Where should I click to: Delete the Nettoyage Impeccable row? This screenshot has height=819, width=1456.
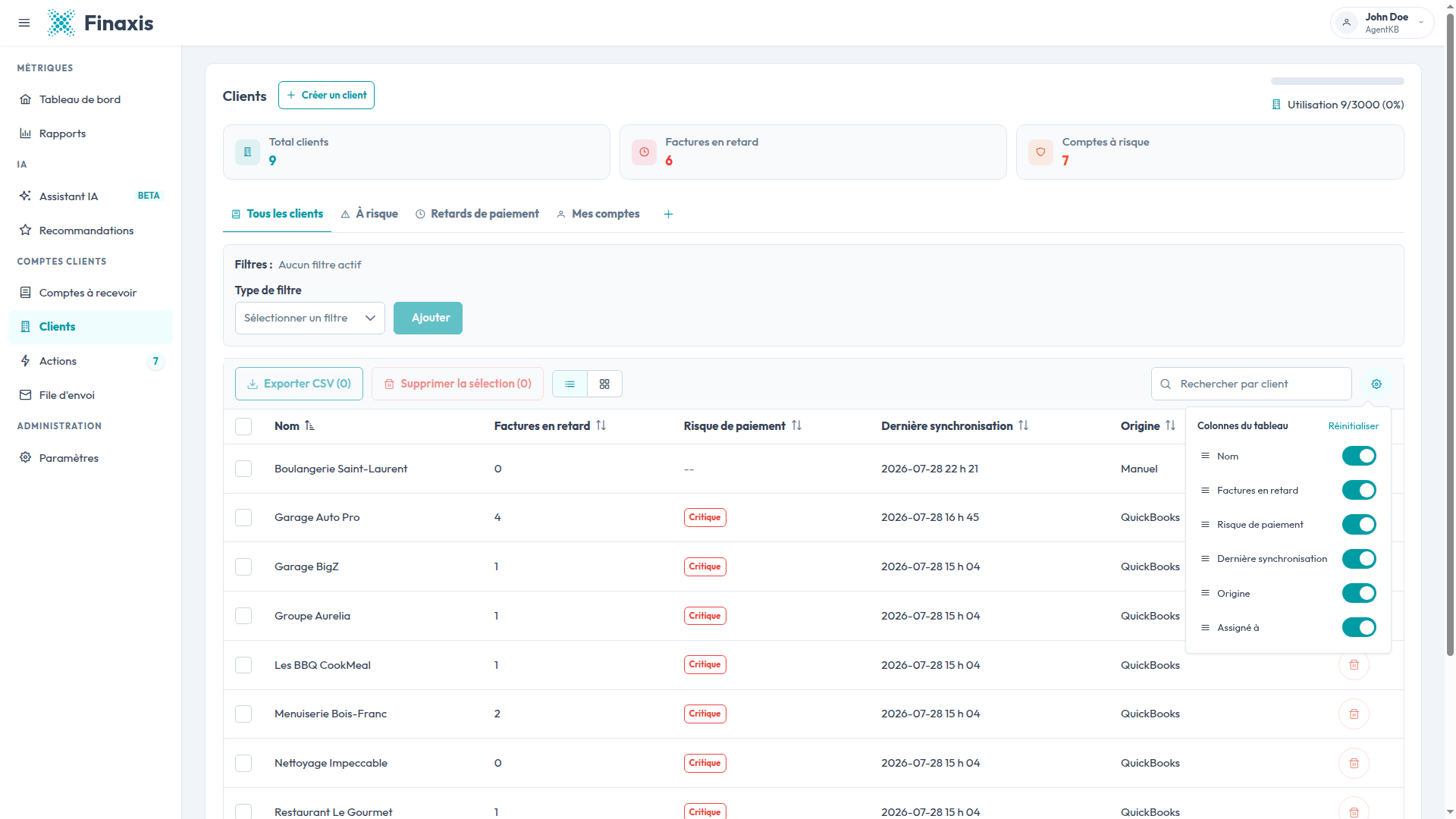pyautogui.click(x=1354, y=764)
